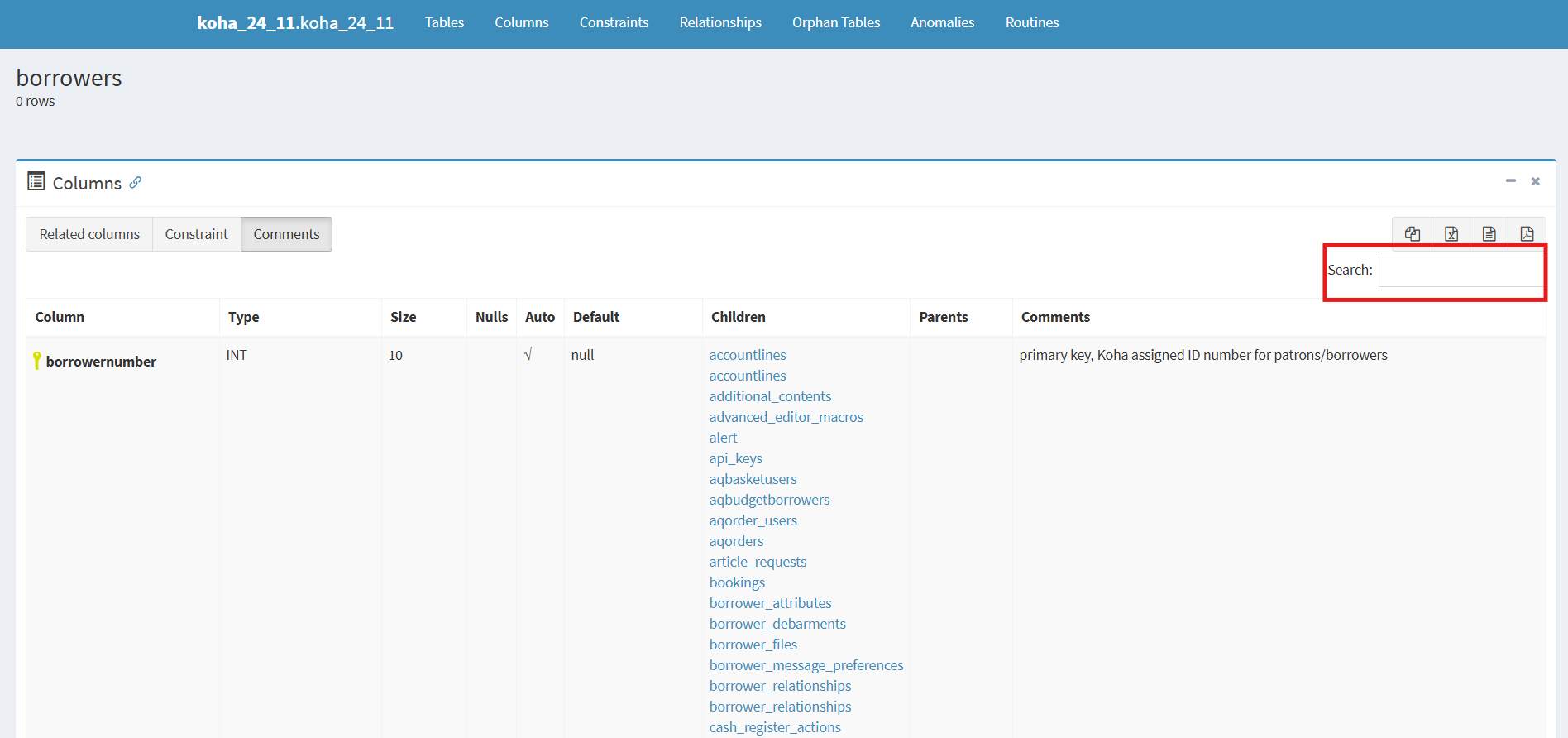The image size is (1568, 738).
Task: Open the borrower_message_preferences link
Action: (806, 665)
